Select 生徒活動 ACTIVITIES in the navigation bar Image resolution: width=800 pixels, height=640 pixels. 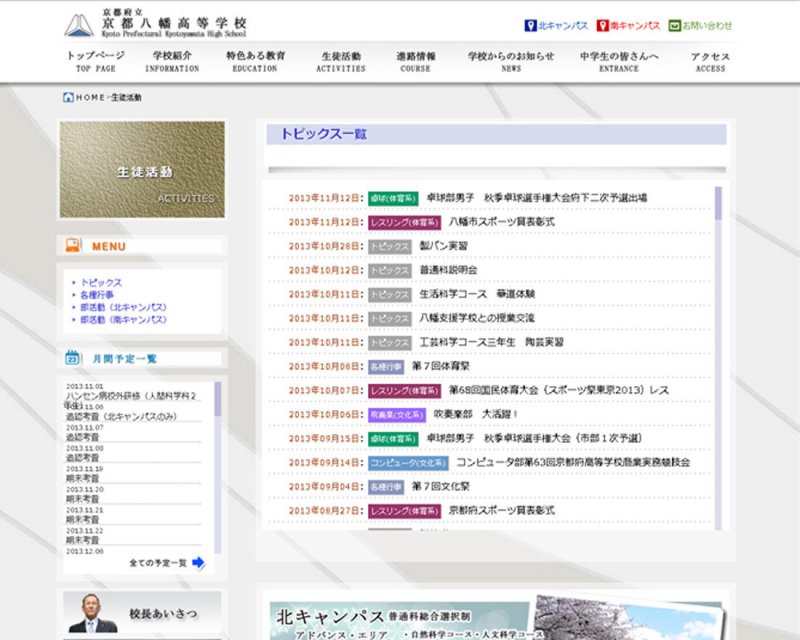[x=343, y=62]
